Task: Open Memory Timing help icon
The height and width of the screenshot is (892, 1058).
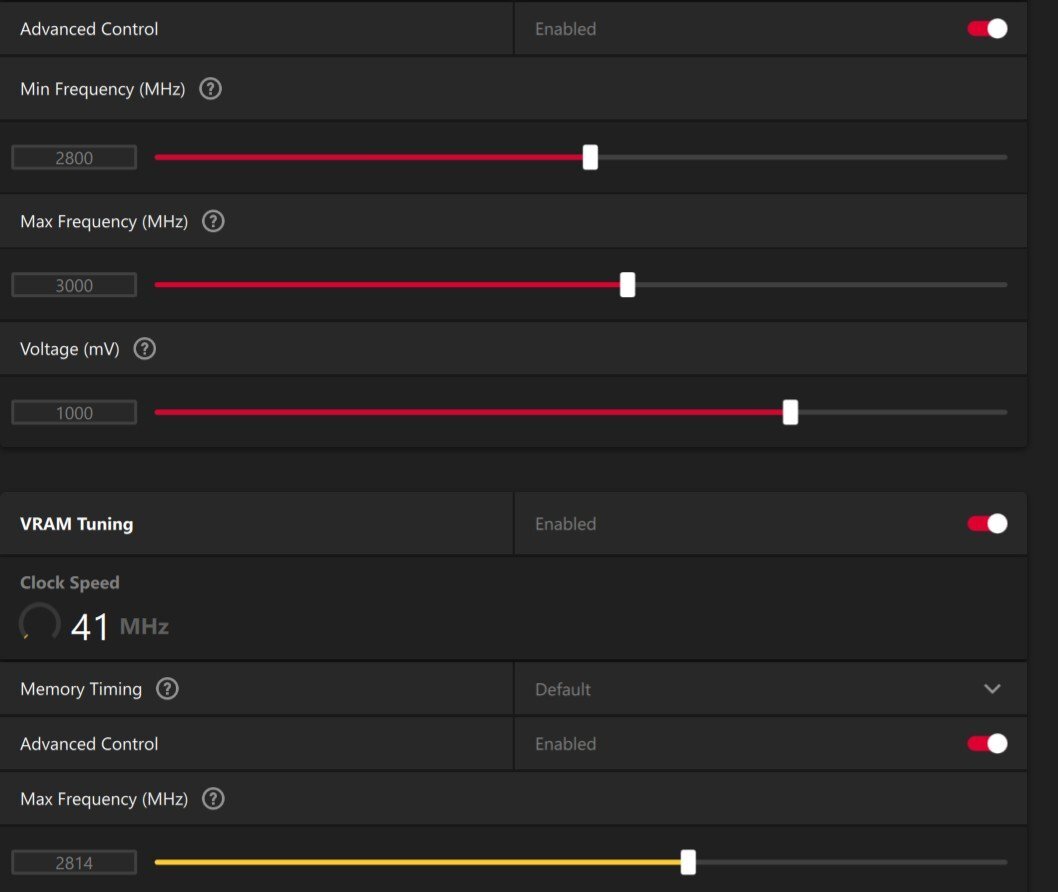Action: [167, 689]
